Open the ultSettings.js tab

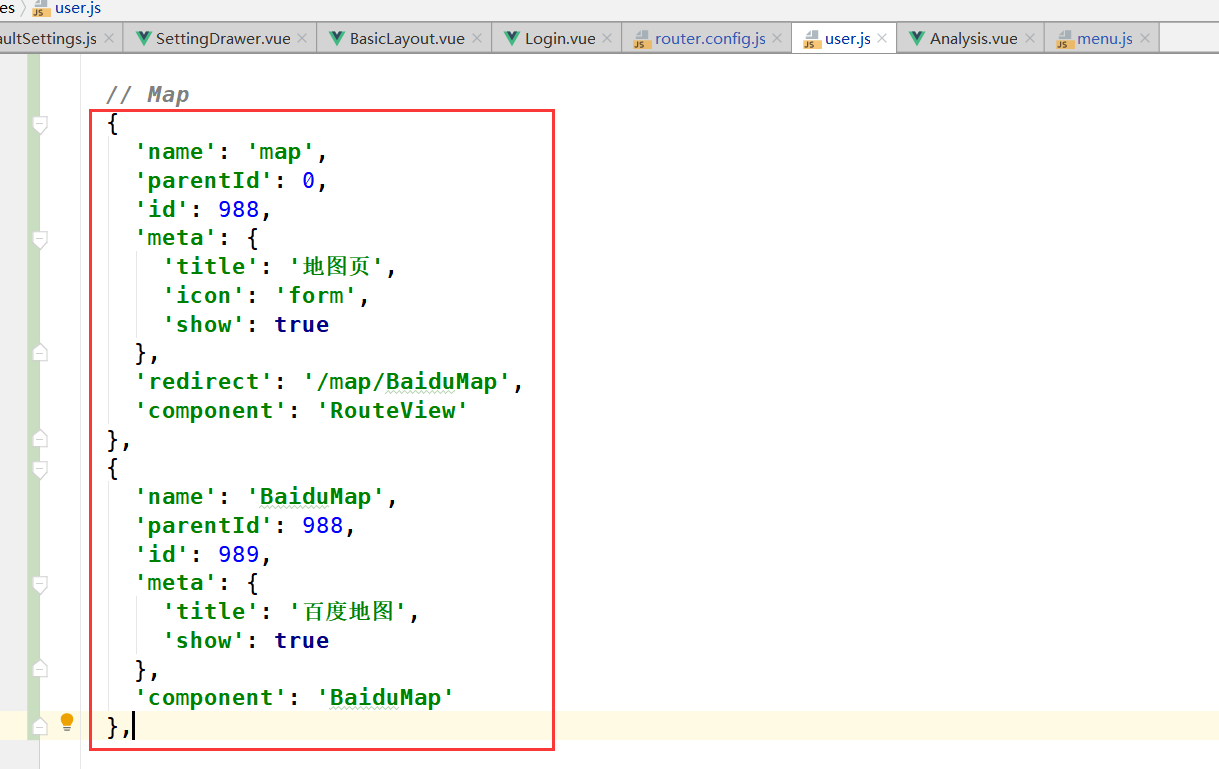pos(48,37)
